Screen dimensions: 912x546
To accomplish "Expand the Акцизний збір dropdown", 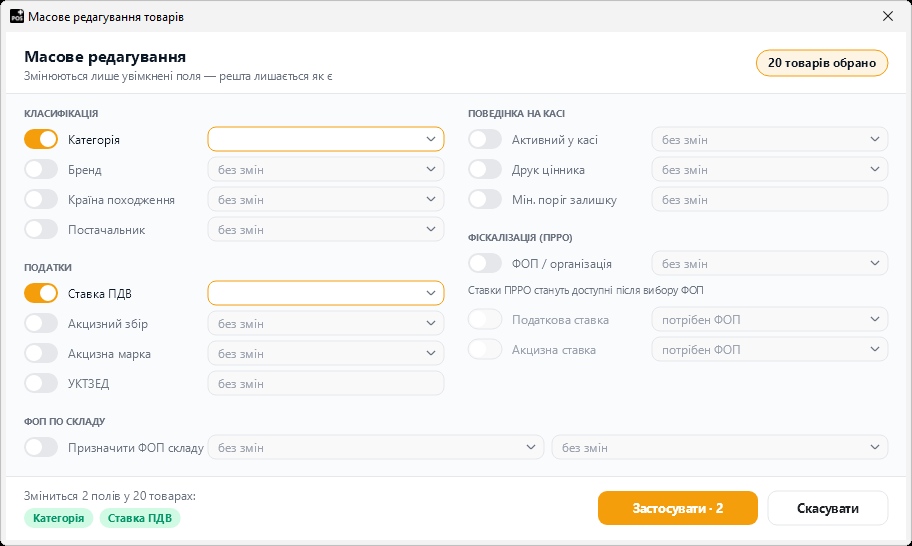I will tap(326, 323).
